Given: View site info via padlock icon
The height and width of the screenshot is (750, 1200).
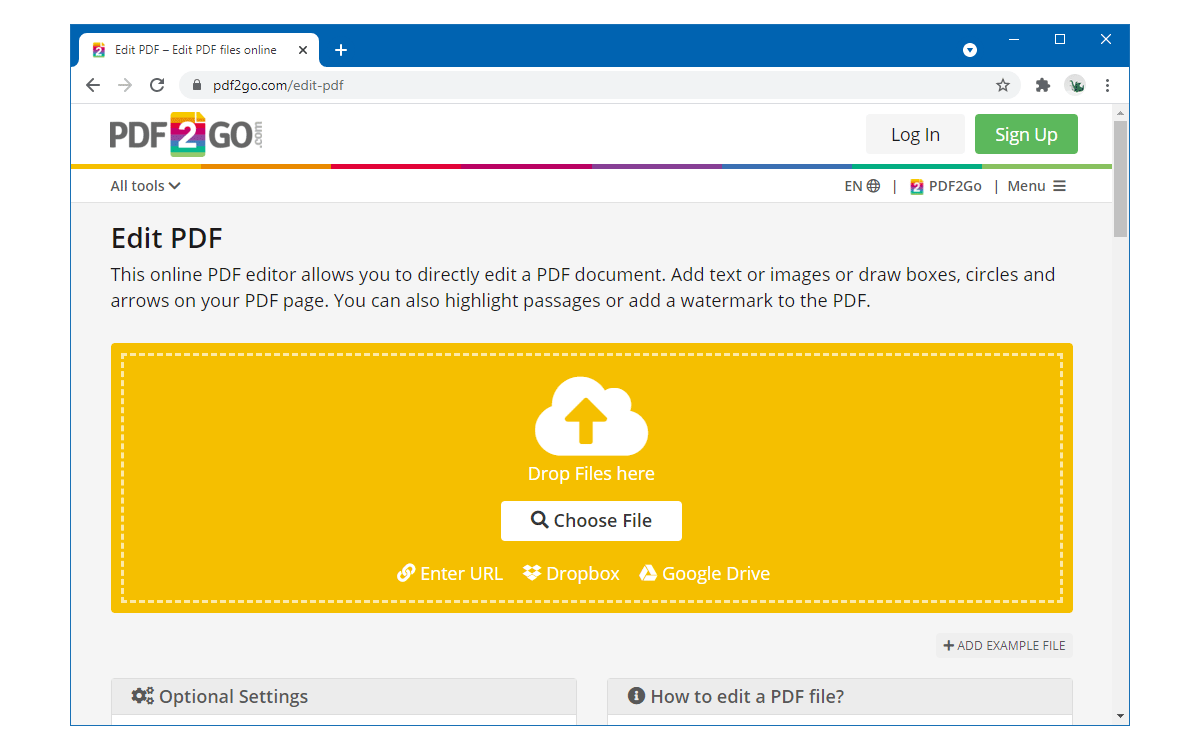Looking at the screenshot, I should pyautogui.click(x=197, y=86).
